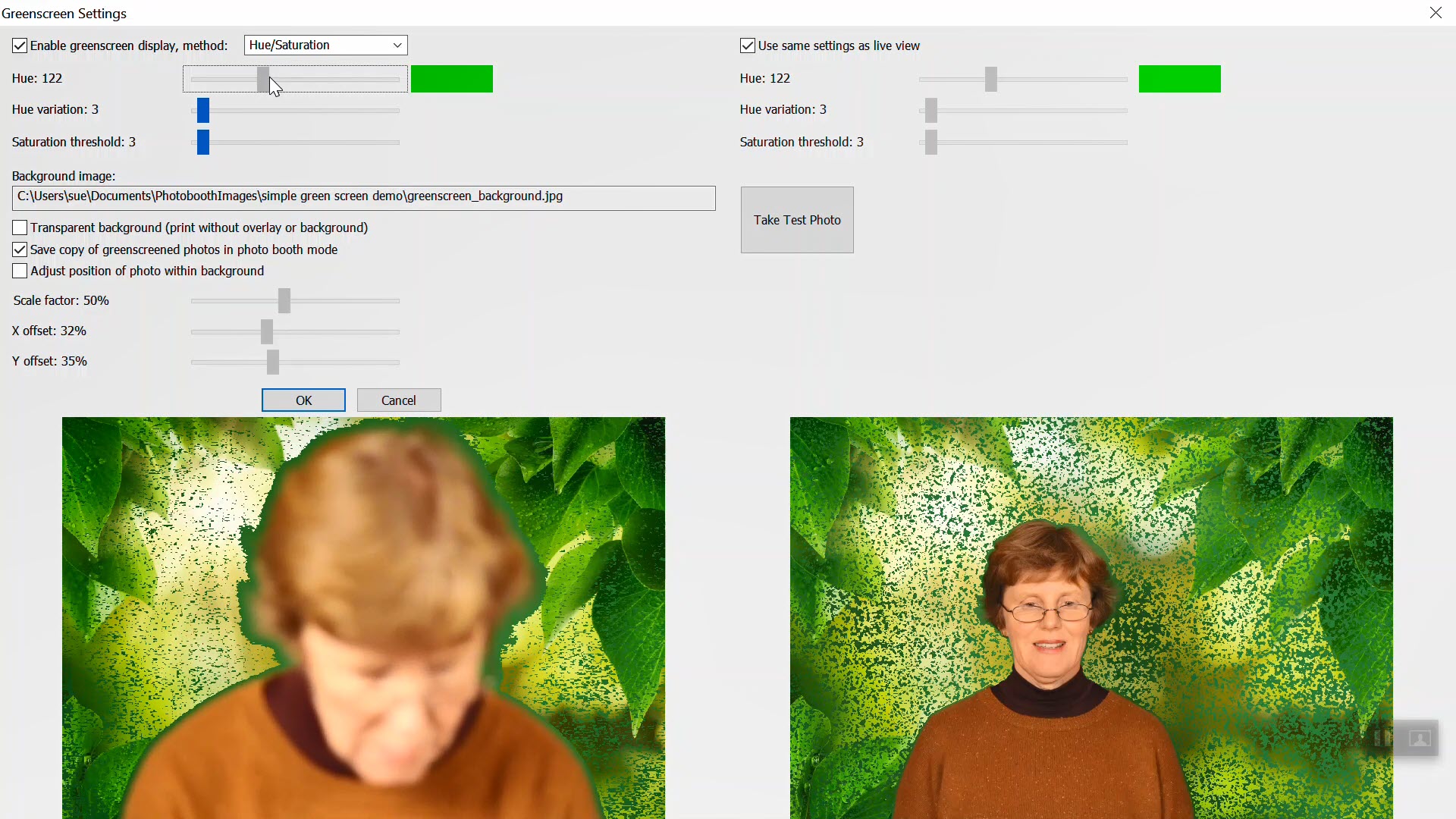Open the Hue/Saturation method dropdown
This screenshot has width=1456, height=819.
click(x=325, y=45)
